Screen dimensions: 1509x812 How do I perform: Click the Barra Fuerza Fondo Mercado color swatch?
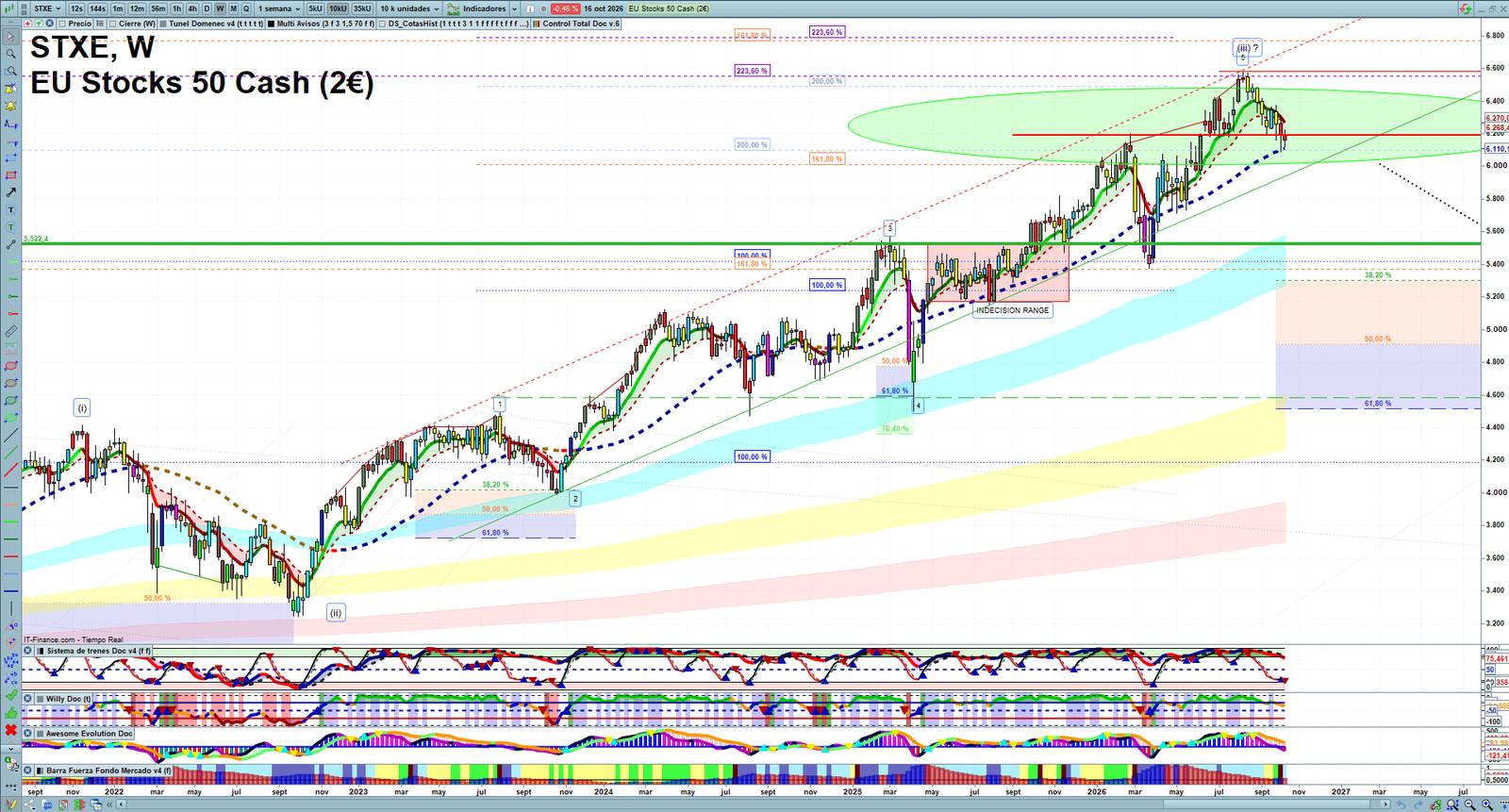click(x=40, y=771)
